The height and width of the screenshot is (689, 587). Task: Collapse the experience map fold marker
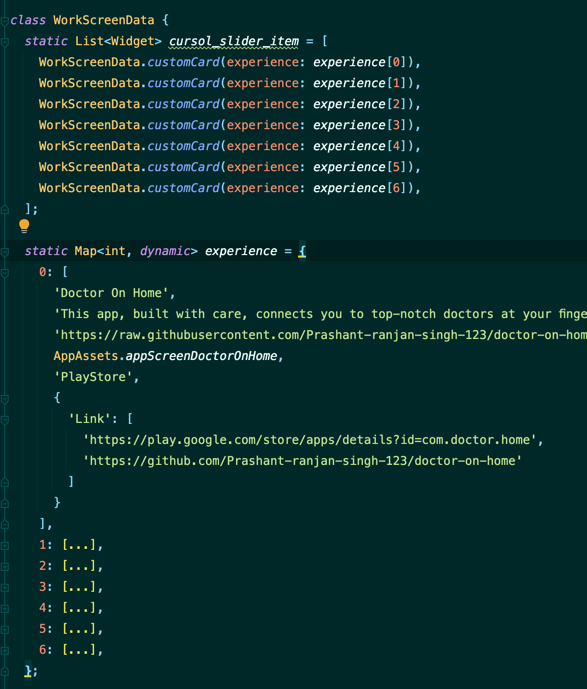tap(4, 252)
